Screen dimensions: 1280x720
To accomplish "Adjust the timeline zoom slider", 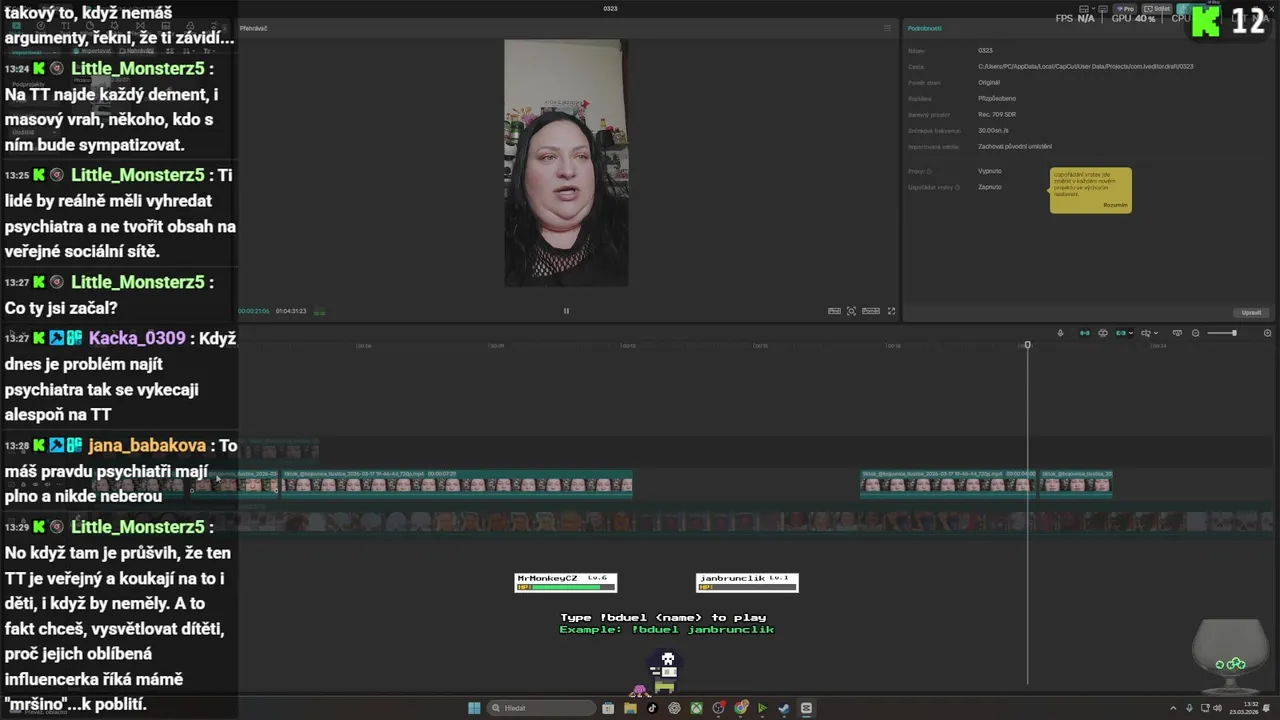I will pyautogui.click(x=1234, y=333).
